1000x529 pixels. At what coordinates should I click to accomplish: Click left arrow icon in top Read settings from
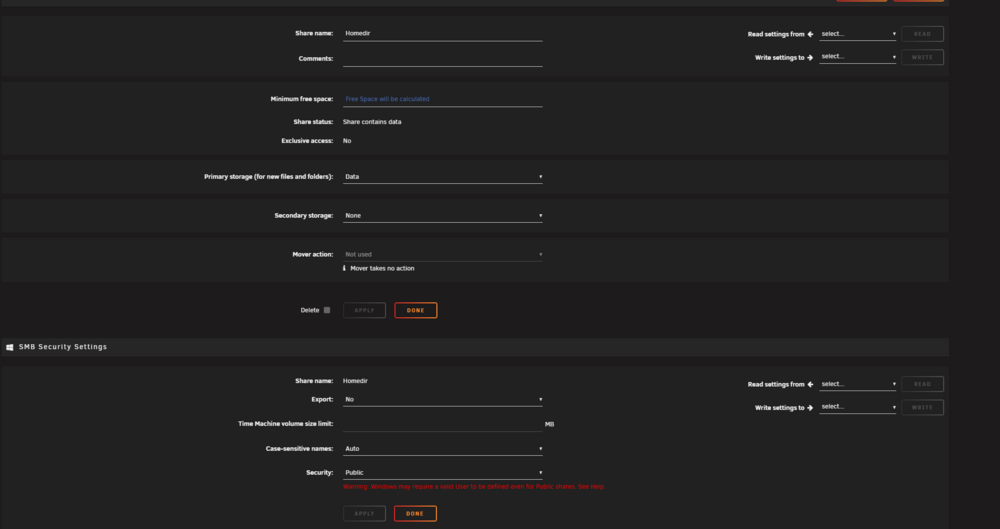pos(810,34)
